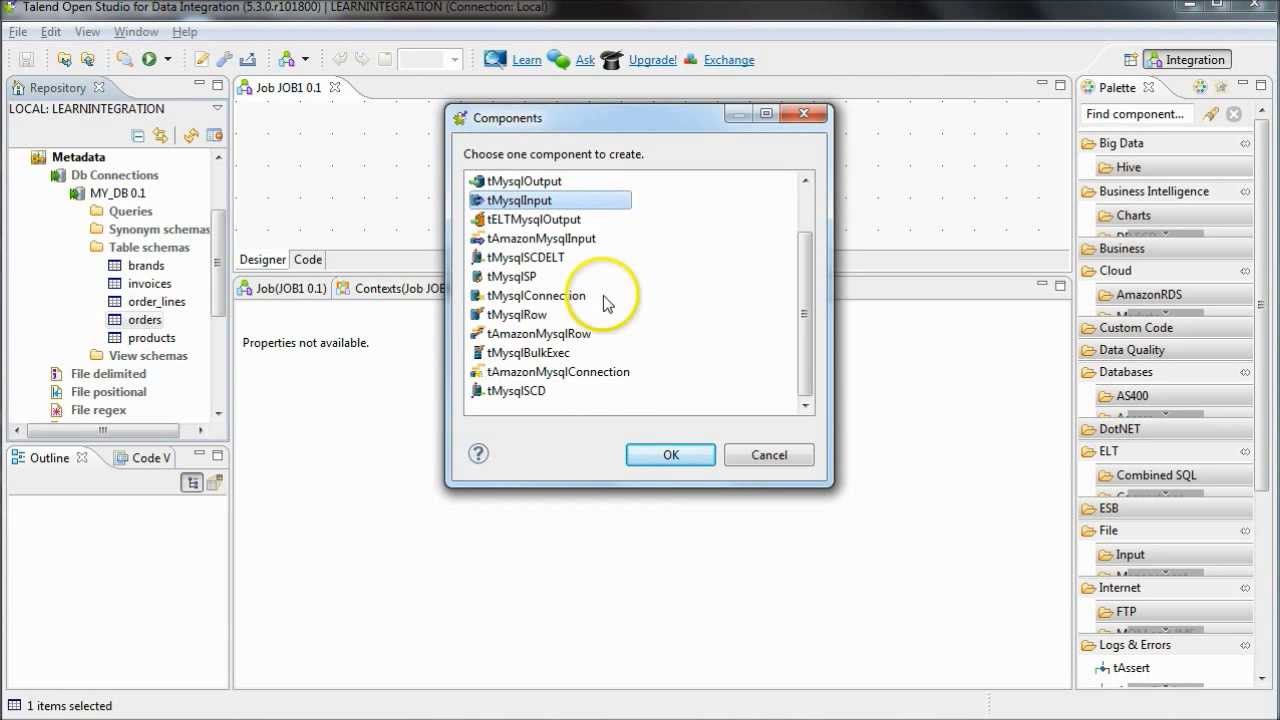Click the Ask chat bubbles icon
The width and height of the screenshot is (1280, 720).
click(x=559, y=60)
